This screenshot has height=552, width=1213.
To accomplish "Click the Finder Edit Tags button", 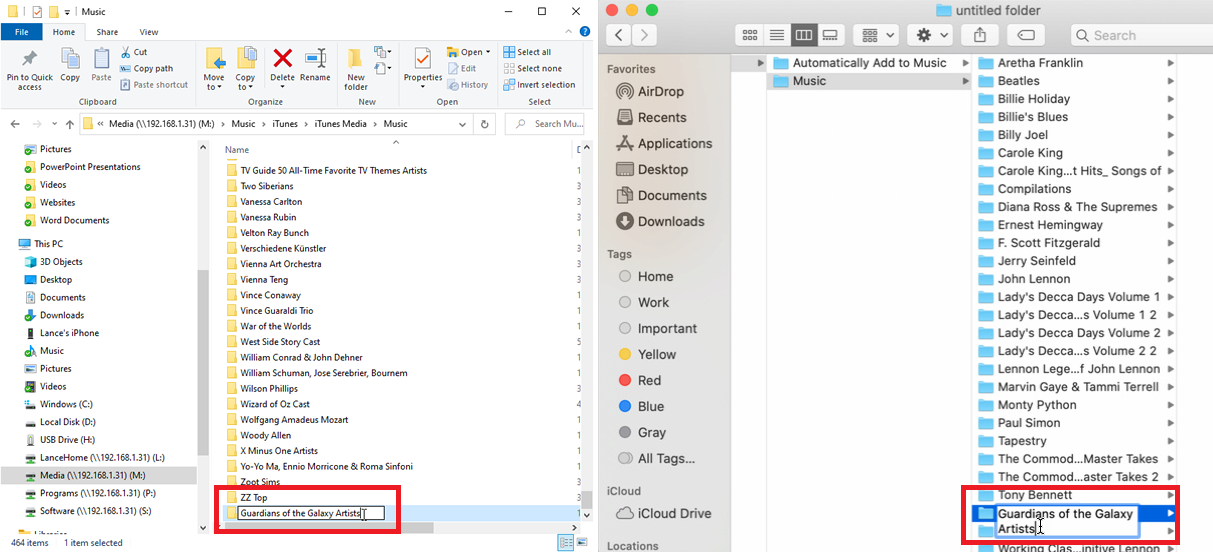I will point(1026,35).
